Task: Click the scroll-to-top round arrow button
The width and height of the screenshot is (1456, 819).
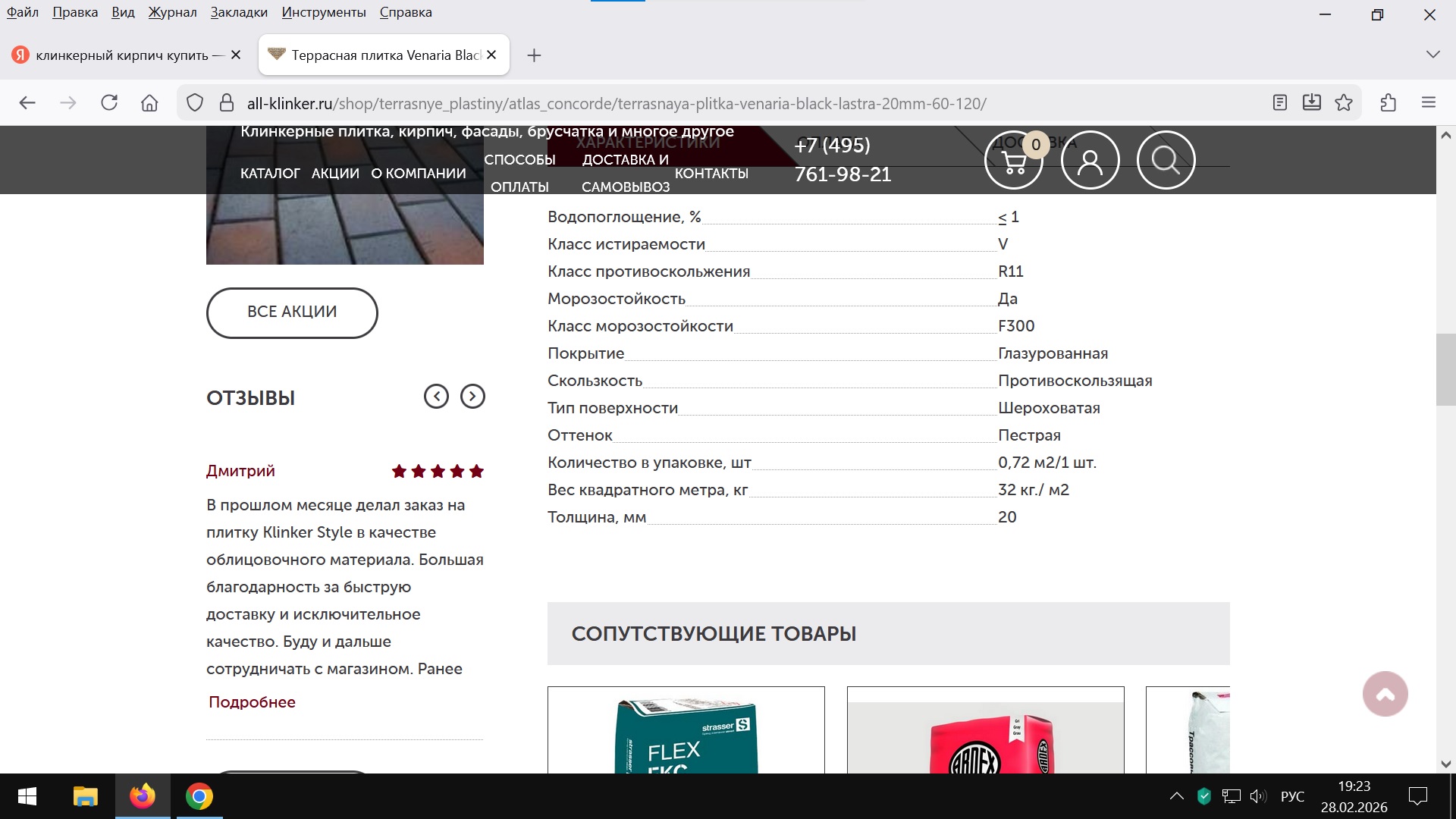Action: 1385,694
